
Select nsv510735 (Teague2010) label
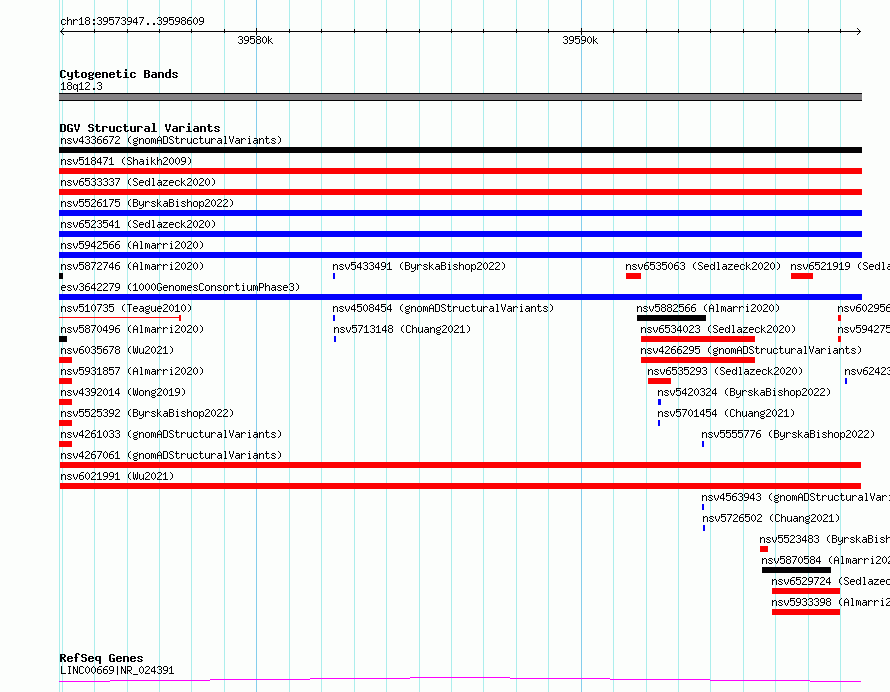coord(126,308)
